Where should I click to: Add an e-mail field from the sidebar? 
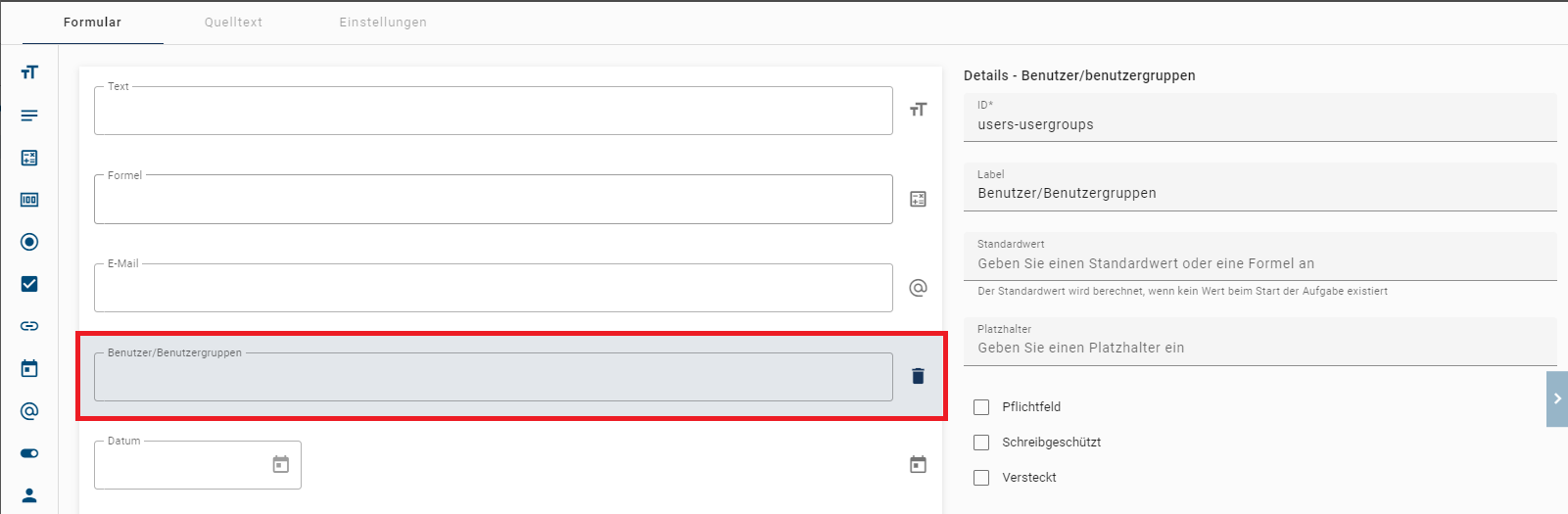coord(29,411)
